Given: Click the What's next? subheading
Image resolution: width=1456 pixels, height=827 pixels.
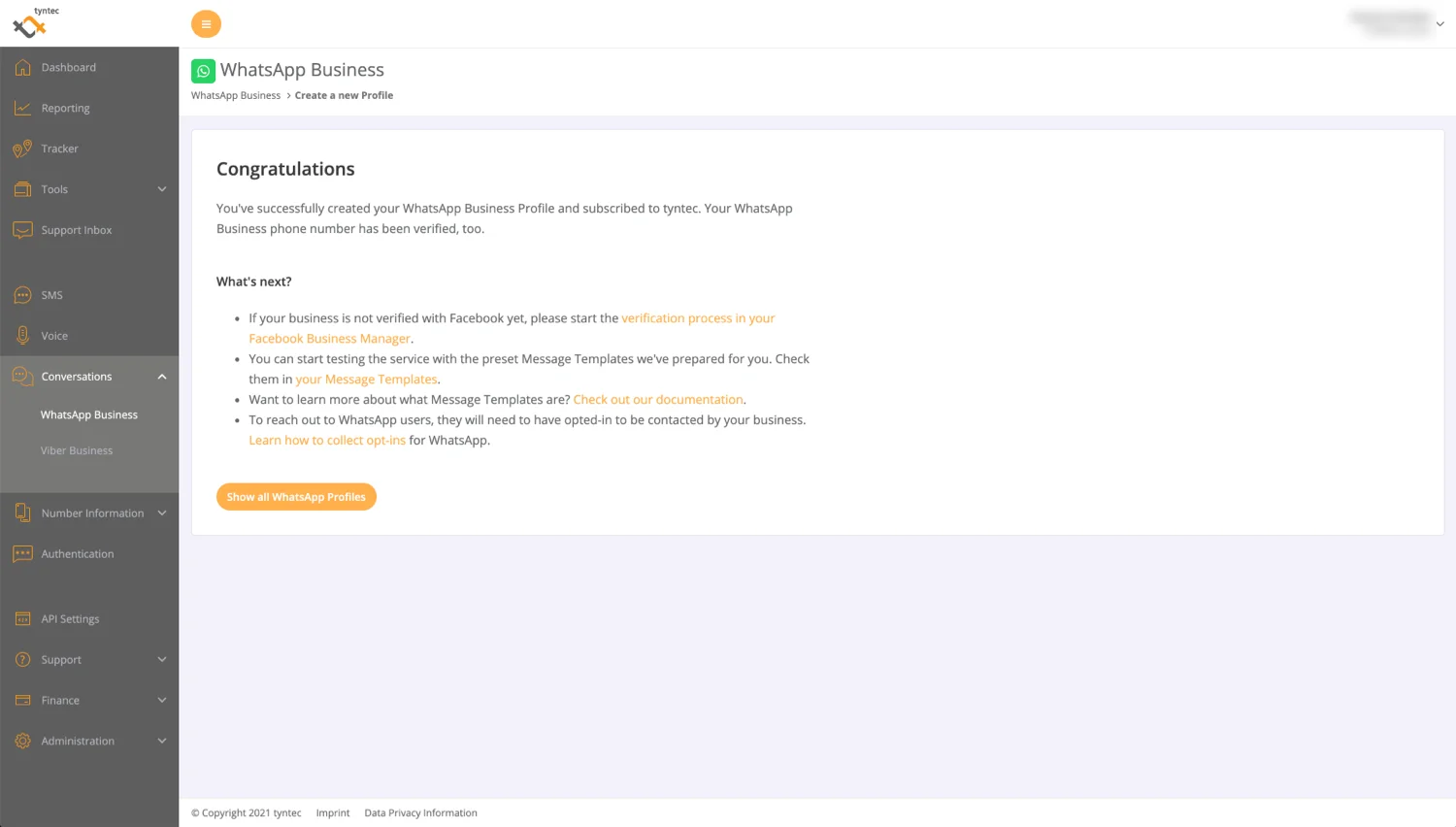Looking at the screenshot, I should point(253,281).
